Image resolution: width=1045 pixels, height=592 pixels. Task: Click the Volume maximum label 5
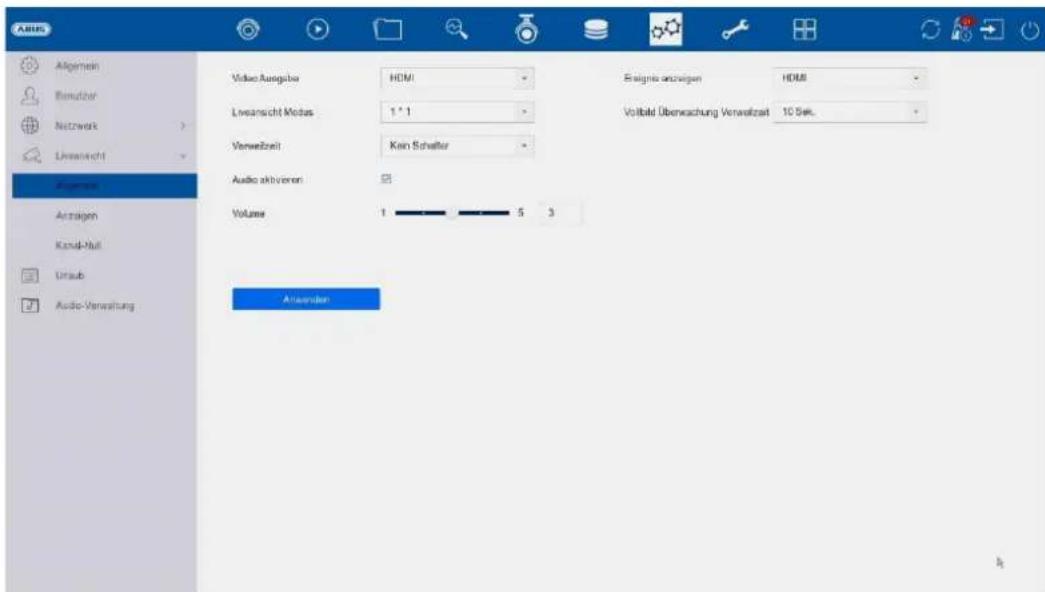(x=521, y=213)
